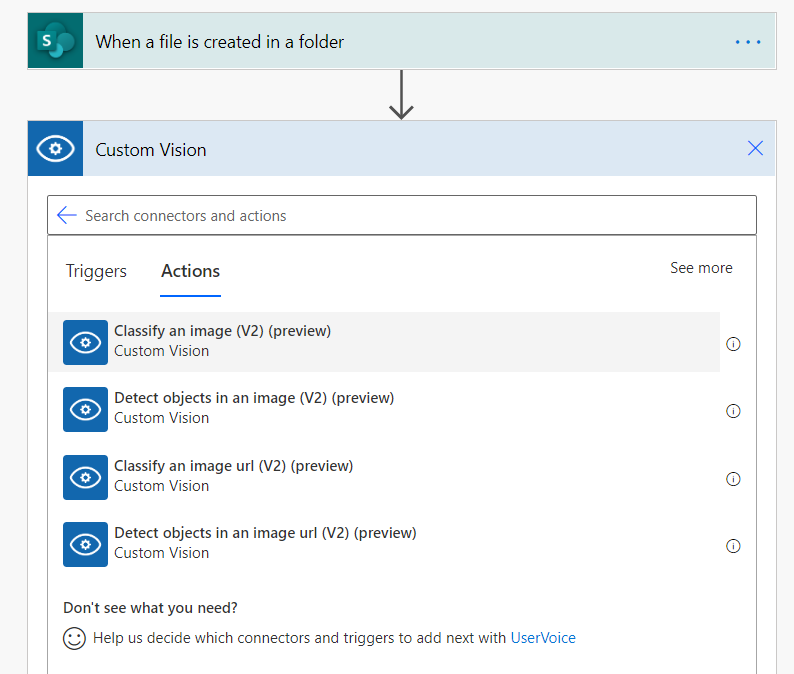The width and height of the screenshot is (794, 674).
Task: Switch to the Triggers tab
Action: pyautogui.click(x=96, y=271)
